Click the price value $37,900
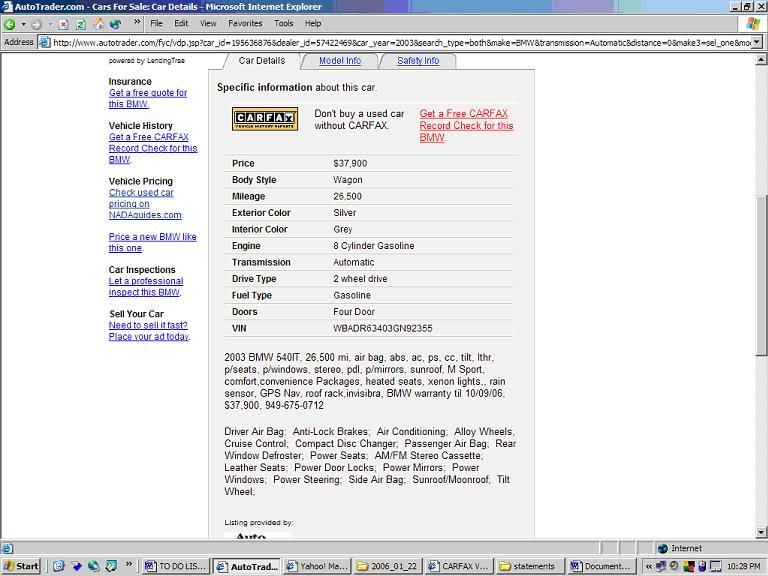This screenshot has width=768, height=576. pyautogui.click(x=350, y=164)
